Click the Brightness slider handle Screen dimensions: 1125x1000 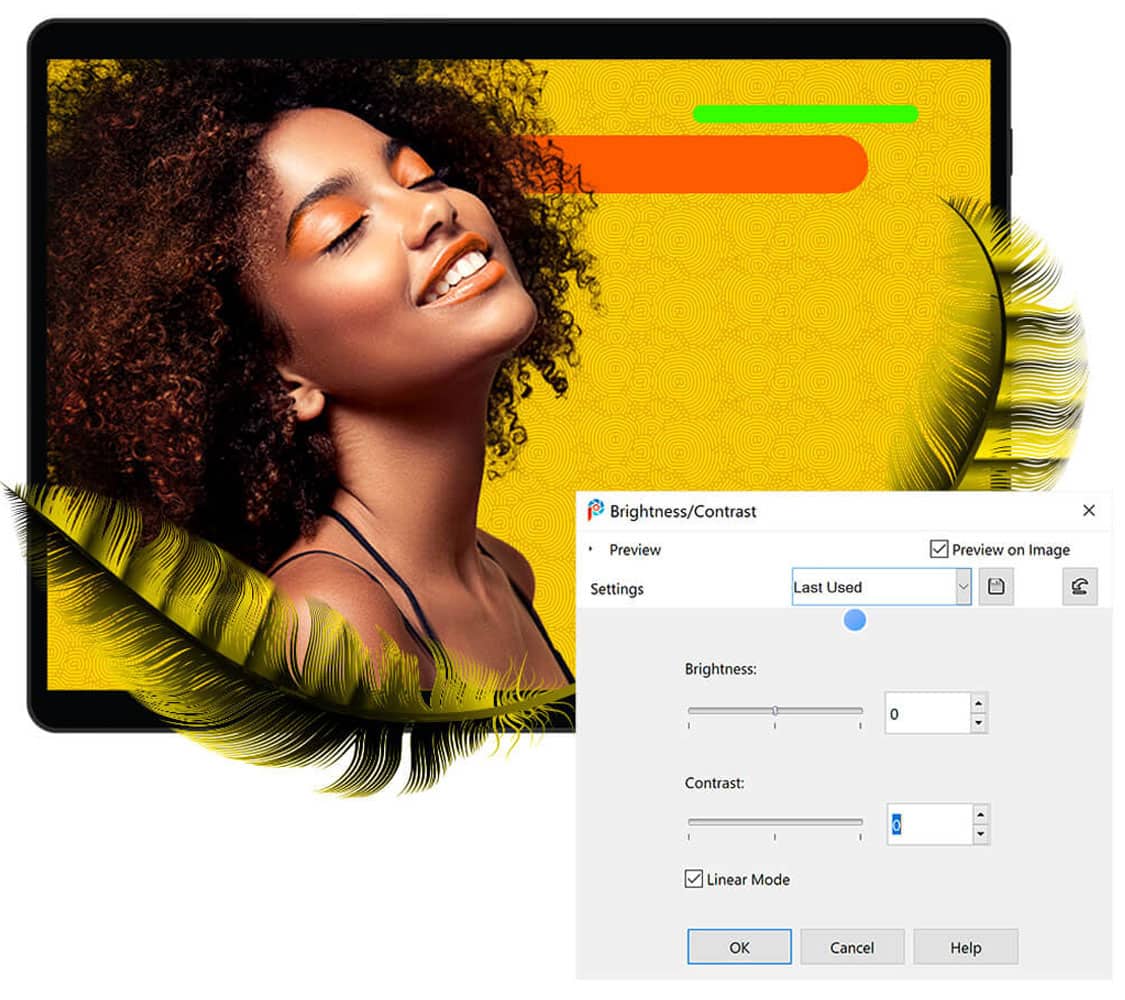pyautogui.click(x=775, y=710)
